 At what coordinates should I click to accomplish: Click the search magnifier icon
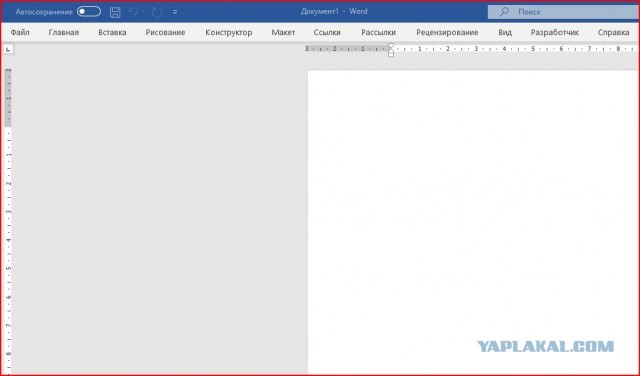504,12
